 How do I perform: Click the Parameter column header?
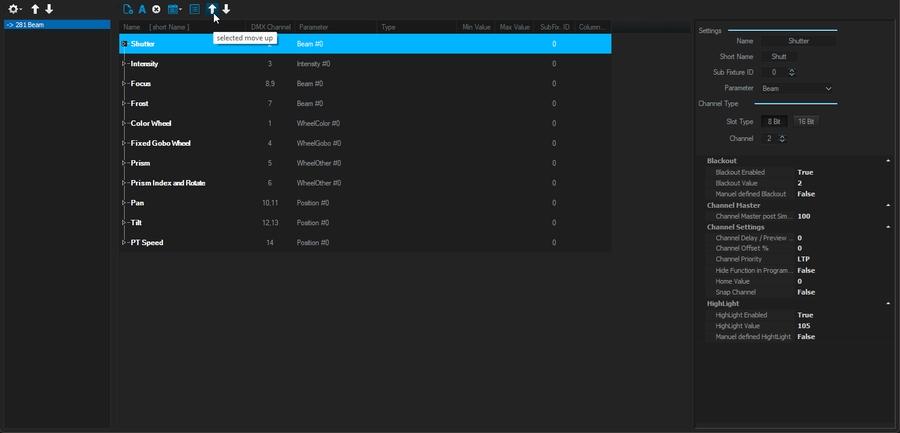click(313, 27)
